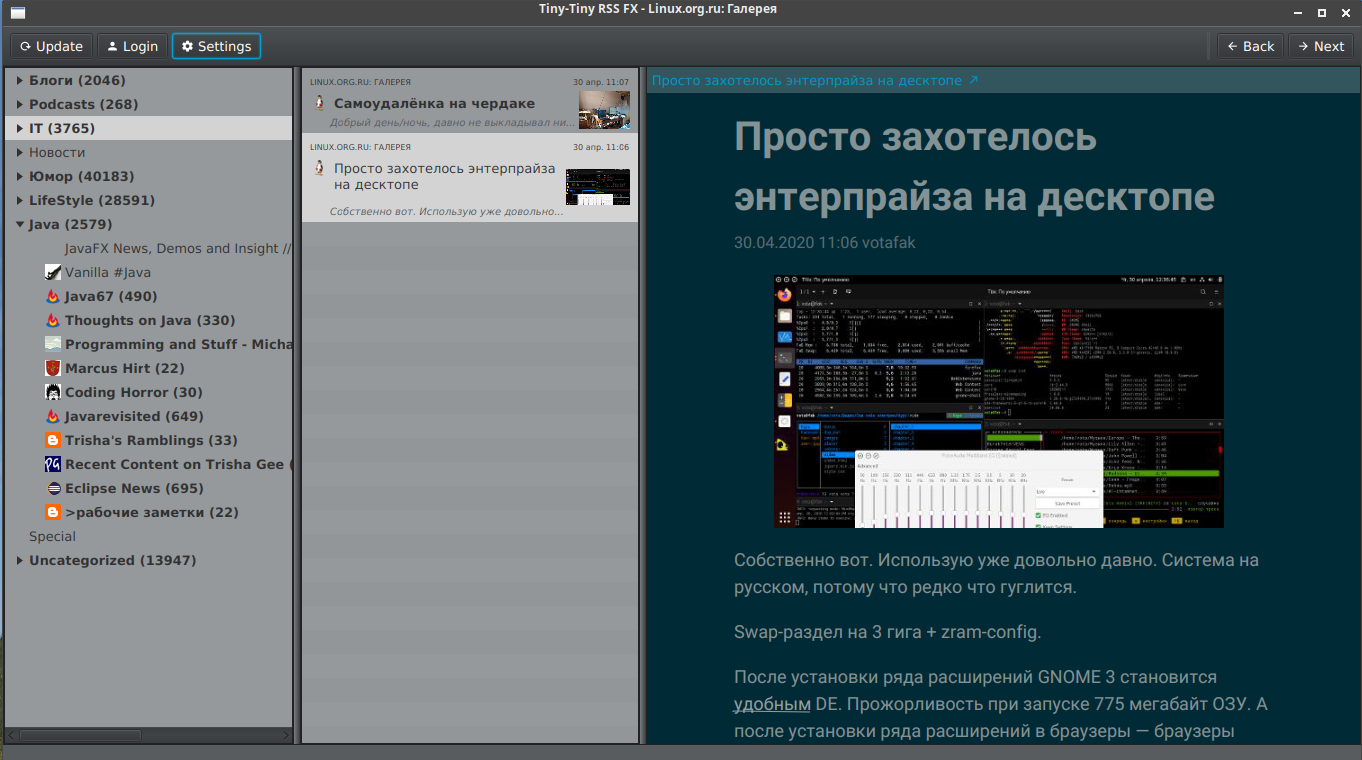Expand the Uncategorized (13947) category
Viewport: 1362px width, 760px height.
20,560
